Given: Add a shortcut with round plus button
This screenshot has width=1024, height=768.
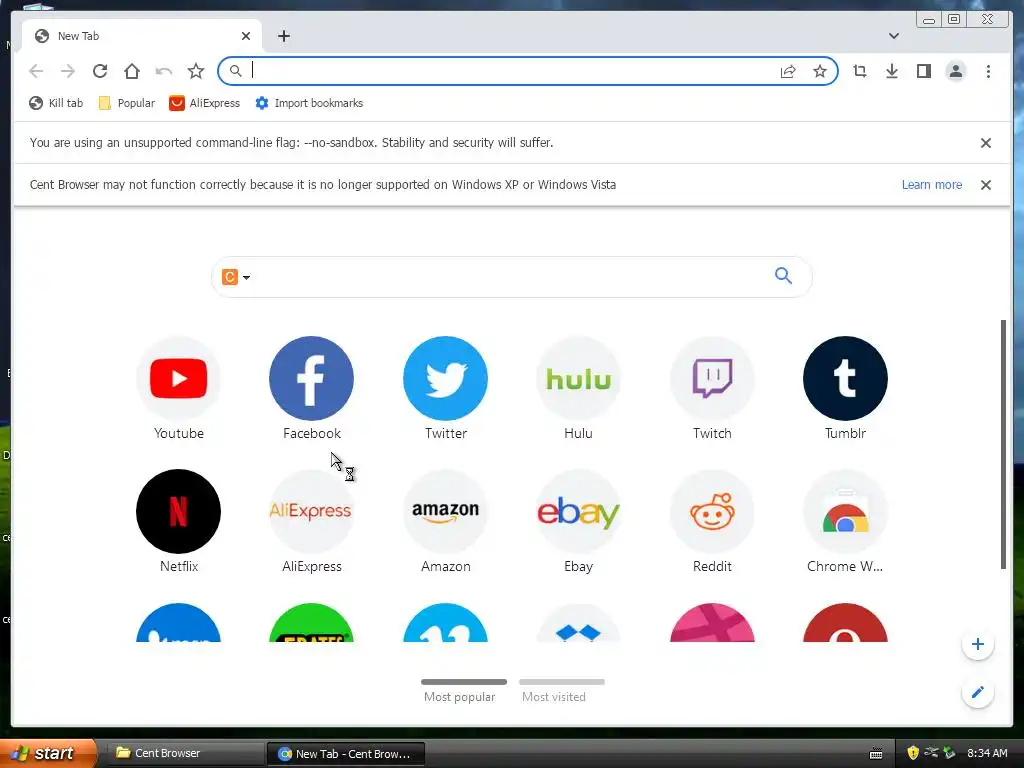Looking at the screenshot, I should 978,644.
